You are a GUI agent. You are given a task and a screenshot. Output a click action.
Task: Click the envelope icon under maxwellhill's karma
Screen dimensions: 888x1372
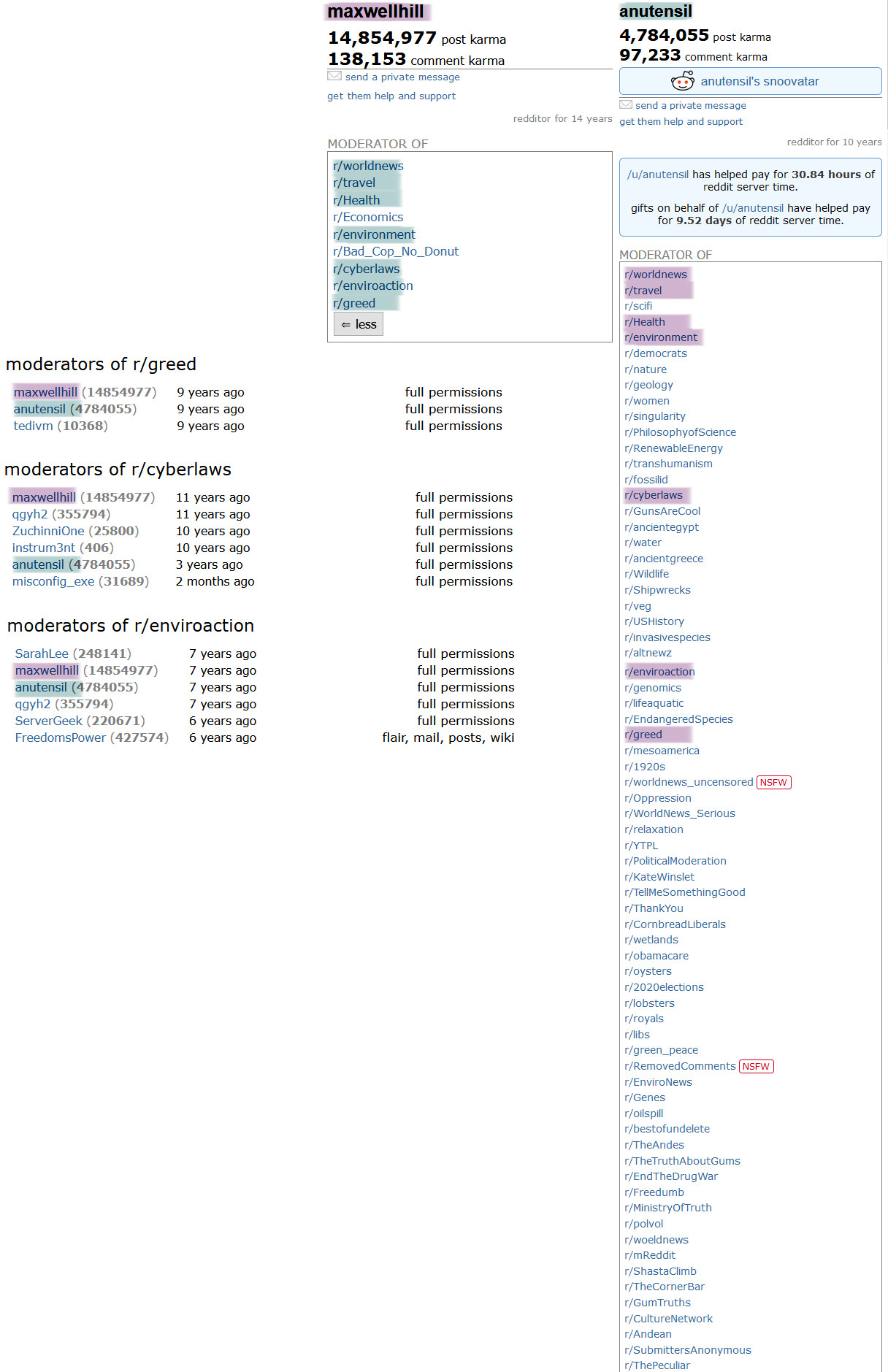pos(334,76)
